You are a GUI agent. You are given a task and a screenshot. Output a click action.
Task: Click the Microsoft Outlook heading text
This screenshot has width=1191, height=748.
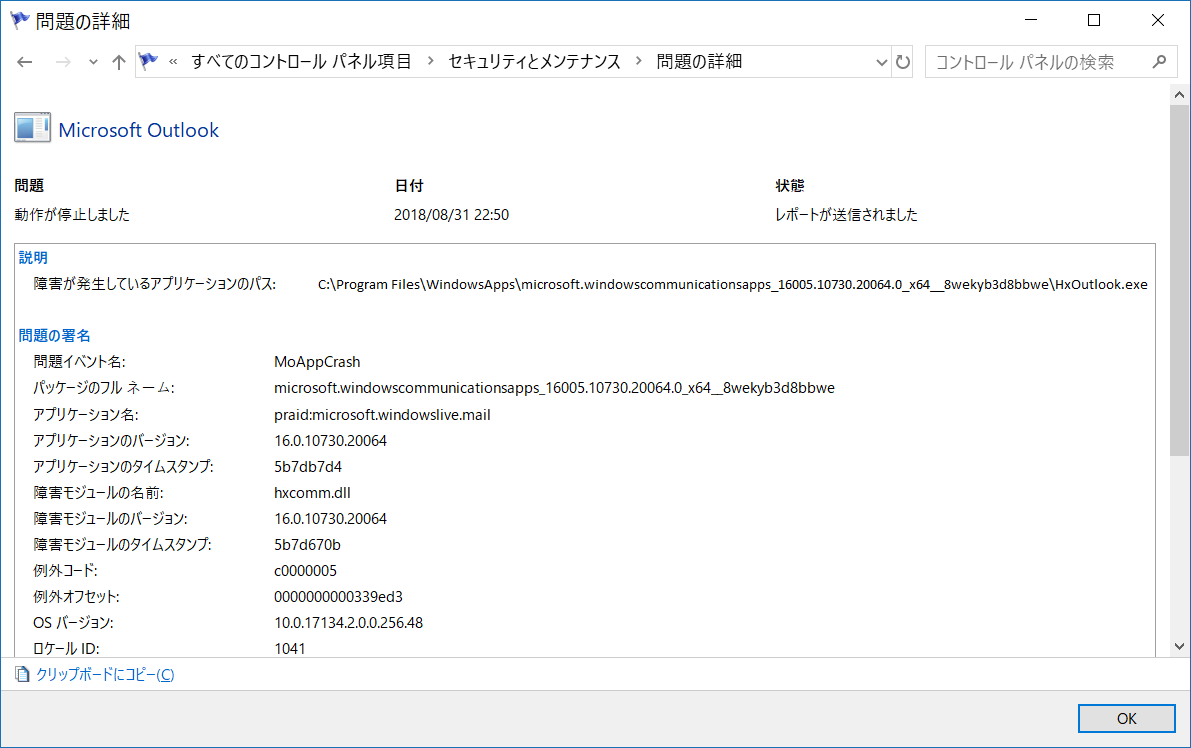[138, 130]
